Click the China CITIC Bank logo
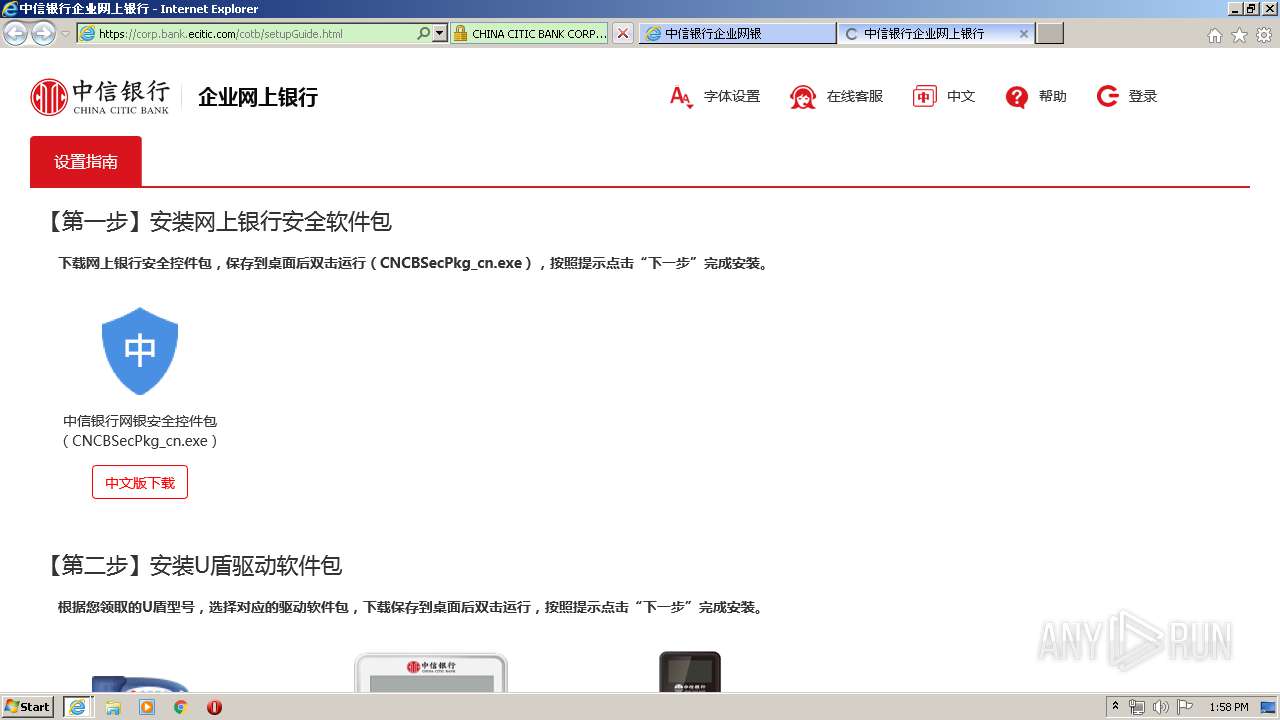Viewport: 1280px width, 720px height. (100, 97)
